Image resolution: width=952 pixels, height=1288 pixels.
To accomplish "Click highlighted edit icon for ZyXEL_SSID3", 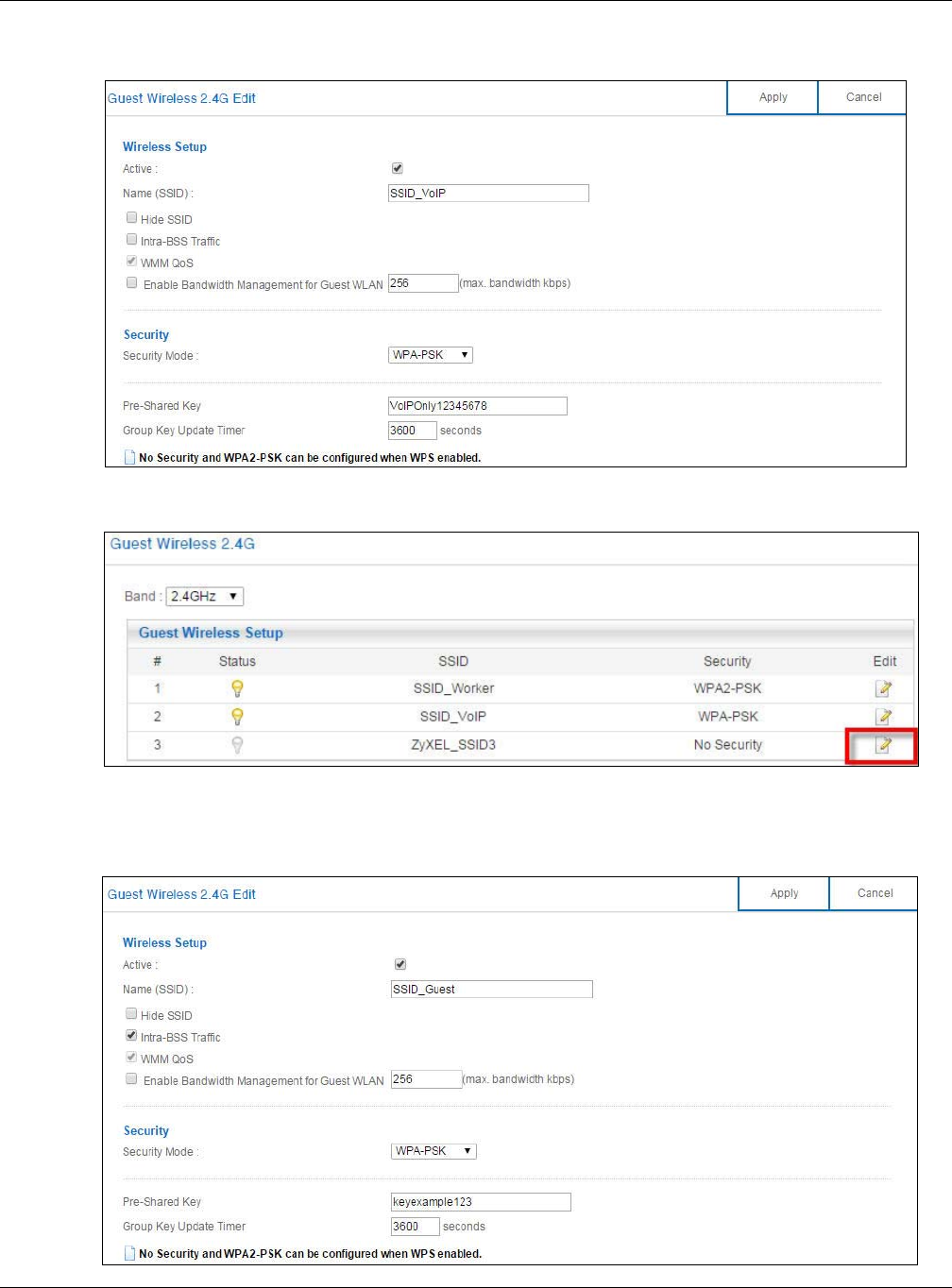I will [x=883, y=745].
